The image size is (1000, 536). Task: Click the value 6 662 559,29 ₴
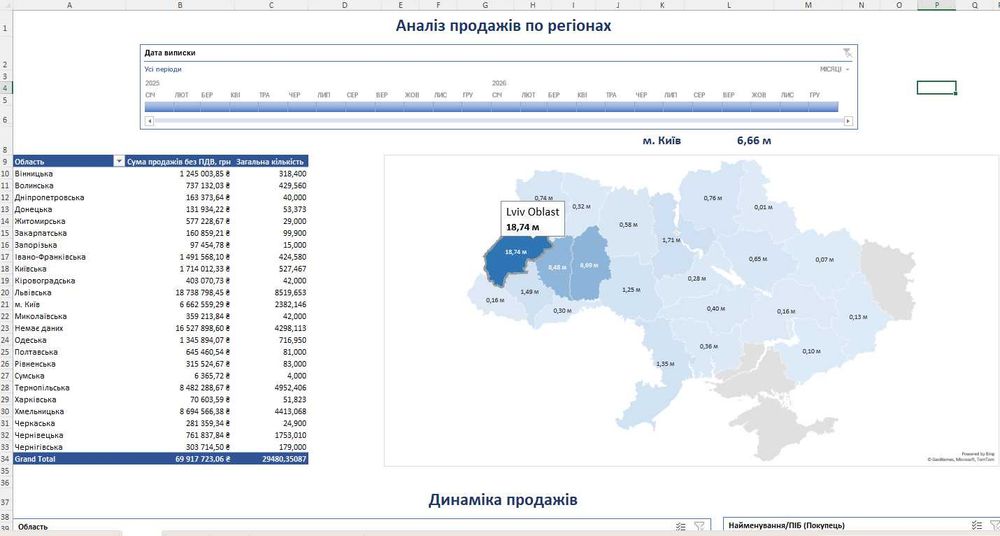(204, 304)
